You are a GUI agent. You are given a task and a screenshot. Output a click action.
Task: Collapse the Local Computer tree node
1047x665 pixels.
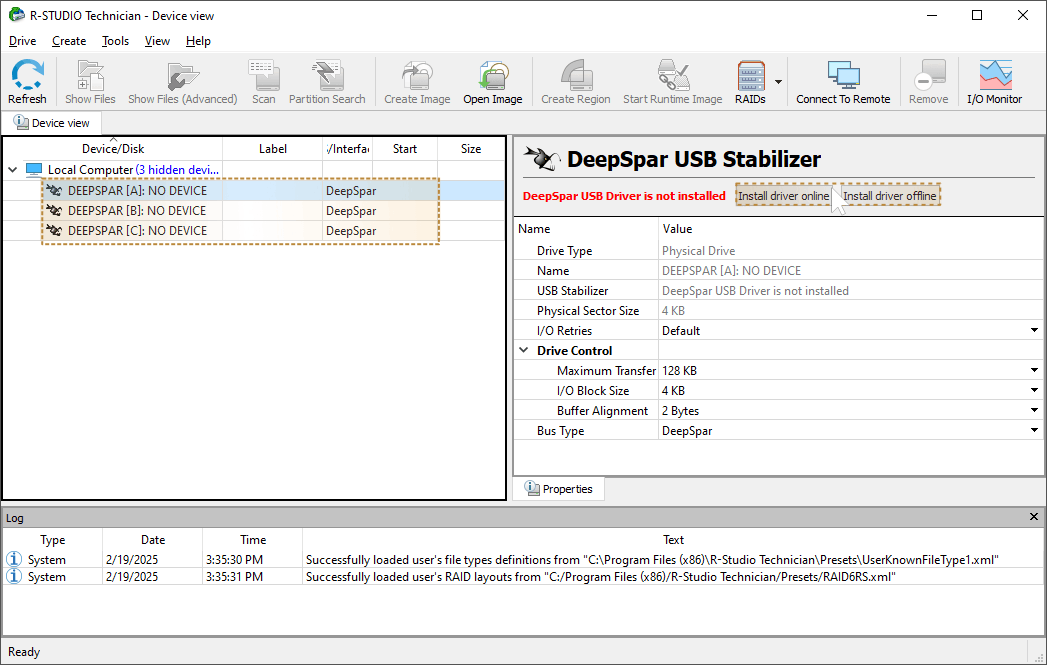[12, 170]
